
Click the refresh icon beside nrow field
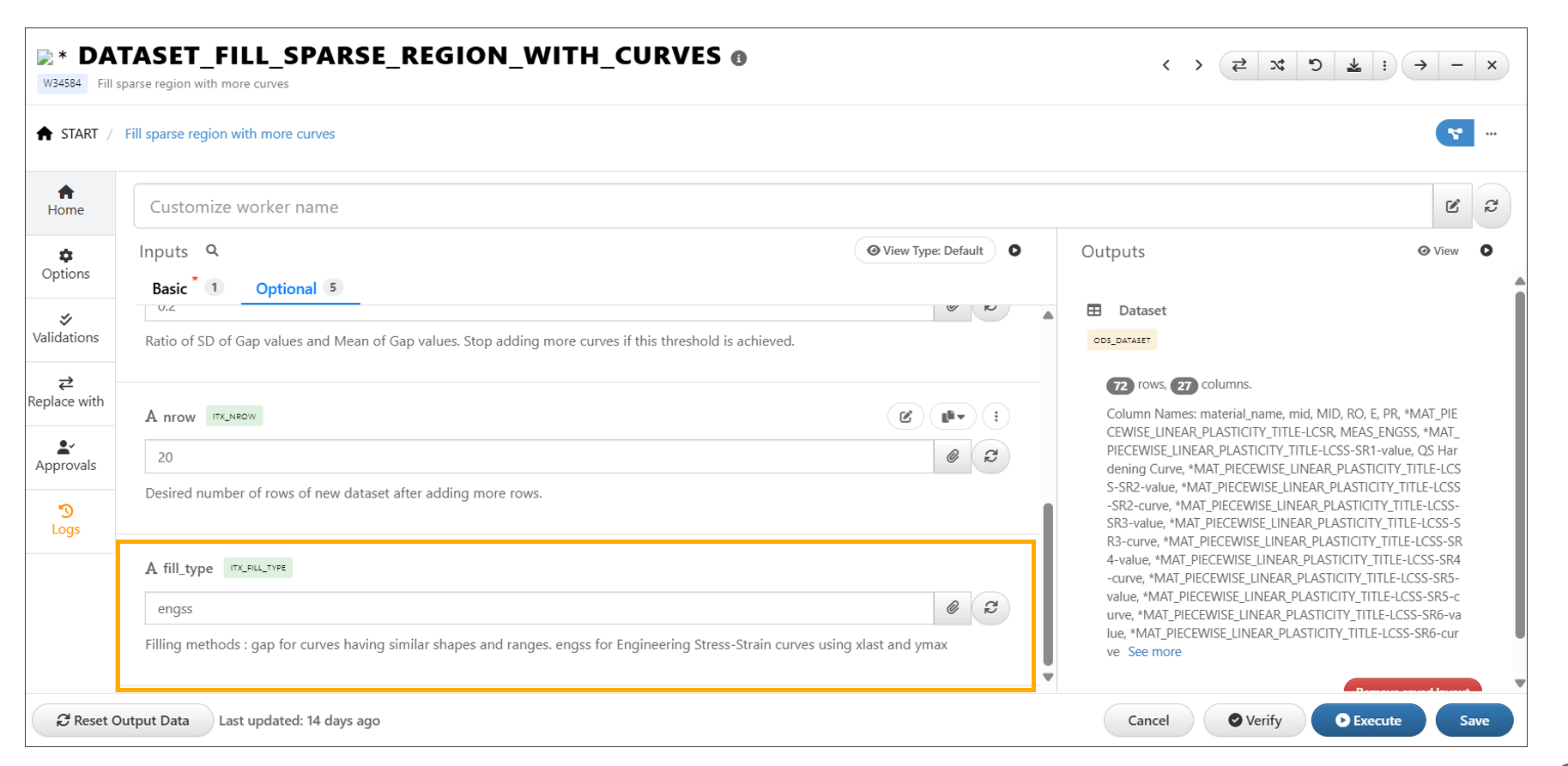(991, 456)
